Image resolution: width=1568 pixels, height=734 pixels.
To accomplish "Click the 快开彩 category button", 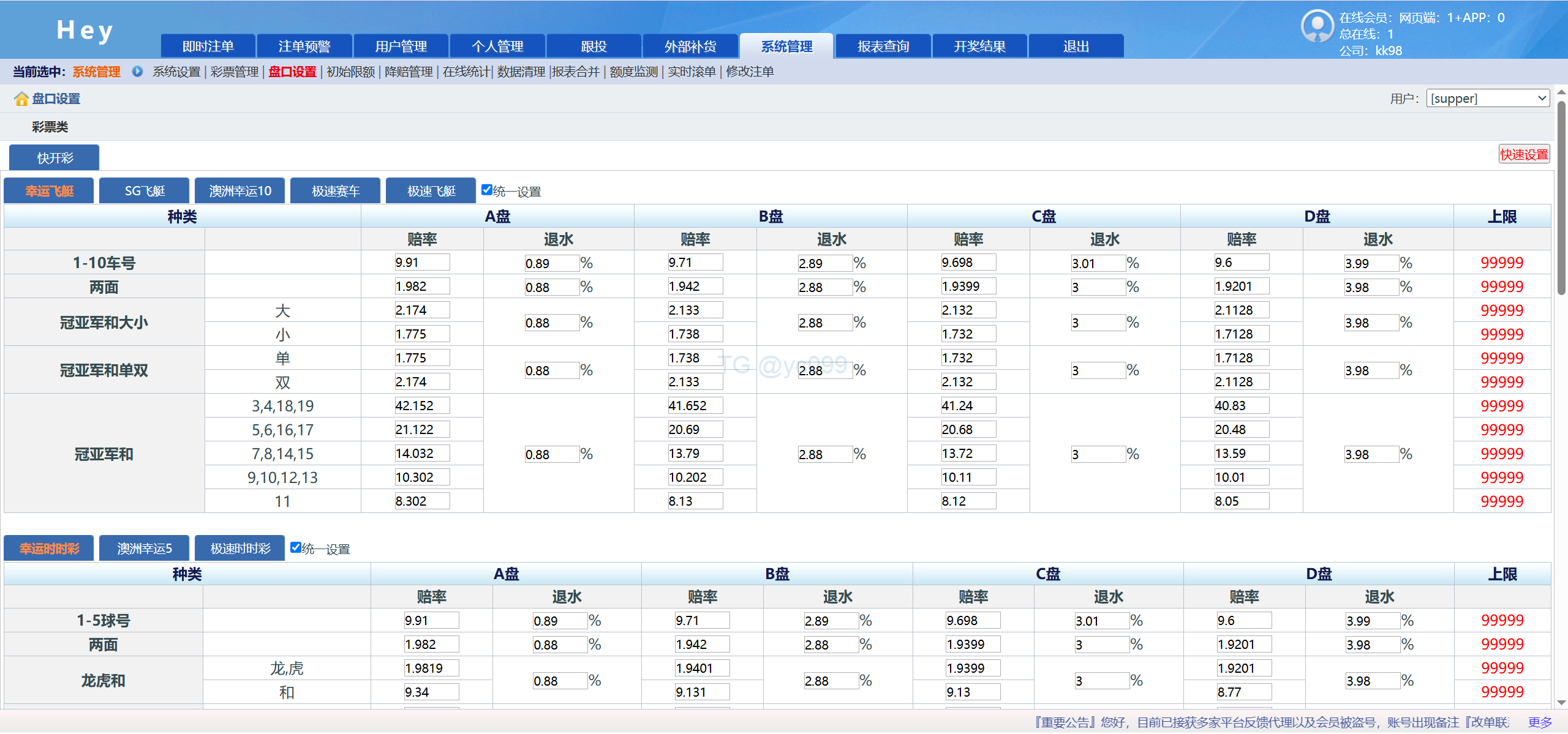I will pyautogui.click(x=55, y=158).
